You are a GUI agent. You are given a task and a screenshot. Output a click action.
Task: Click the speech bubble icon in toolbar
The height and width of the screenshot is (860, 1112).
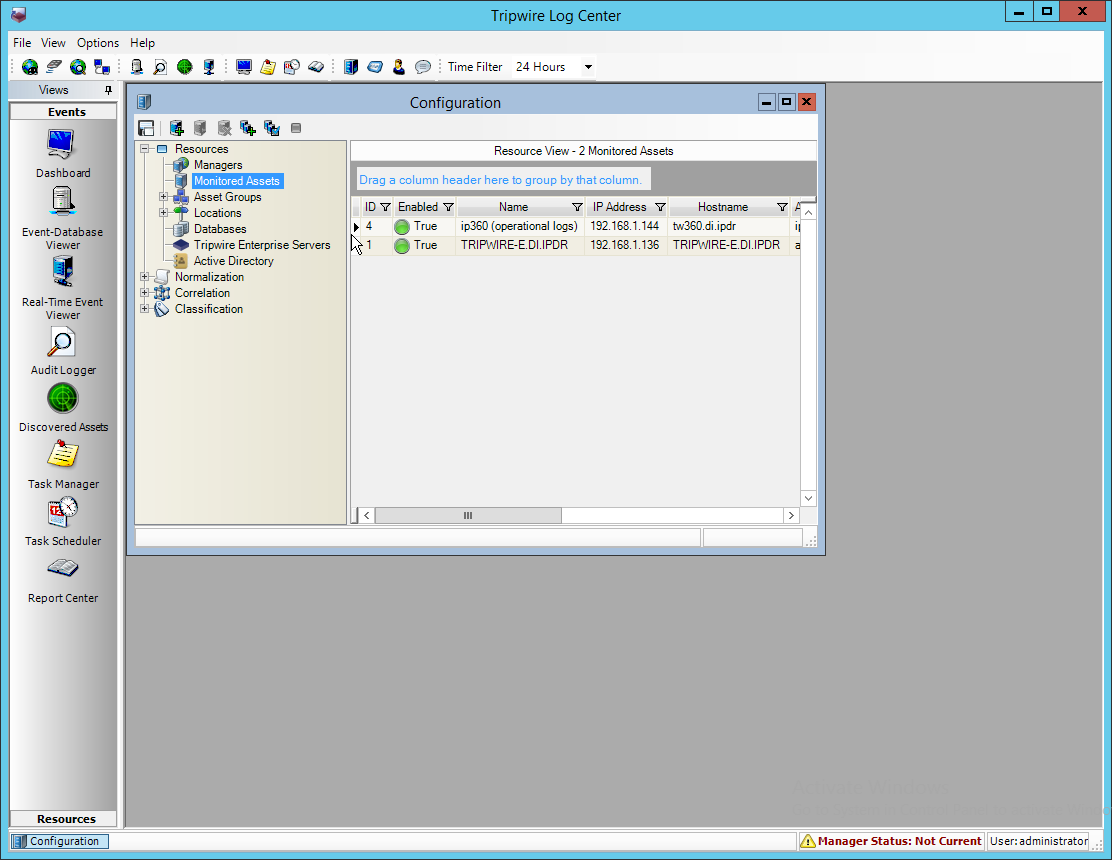423,67
